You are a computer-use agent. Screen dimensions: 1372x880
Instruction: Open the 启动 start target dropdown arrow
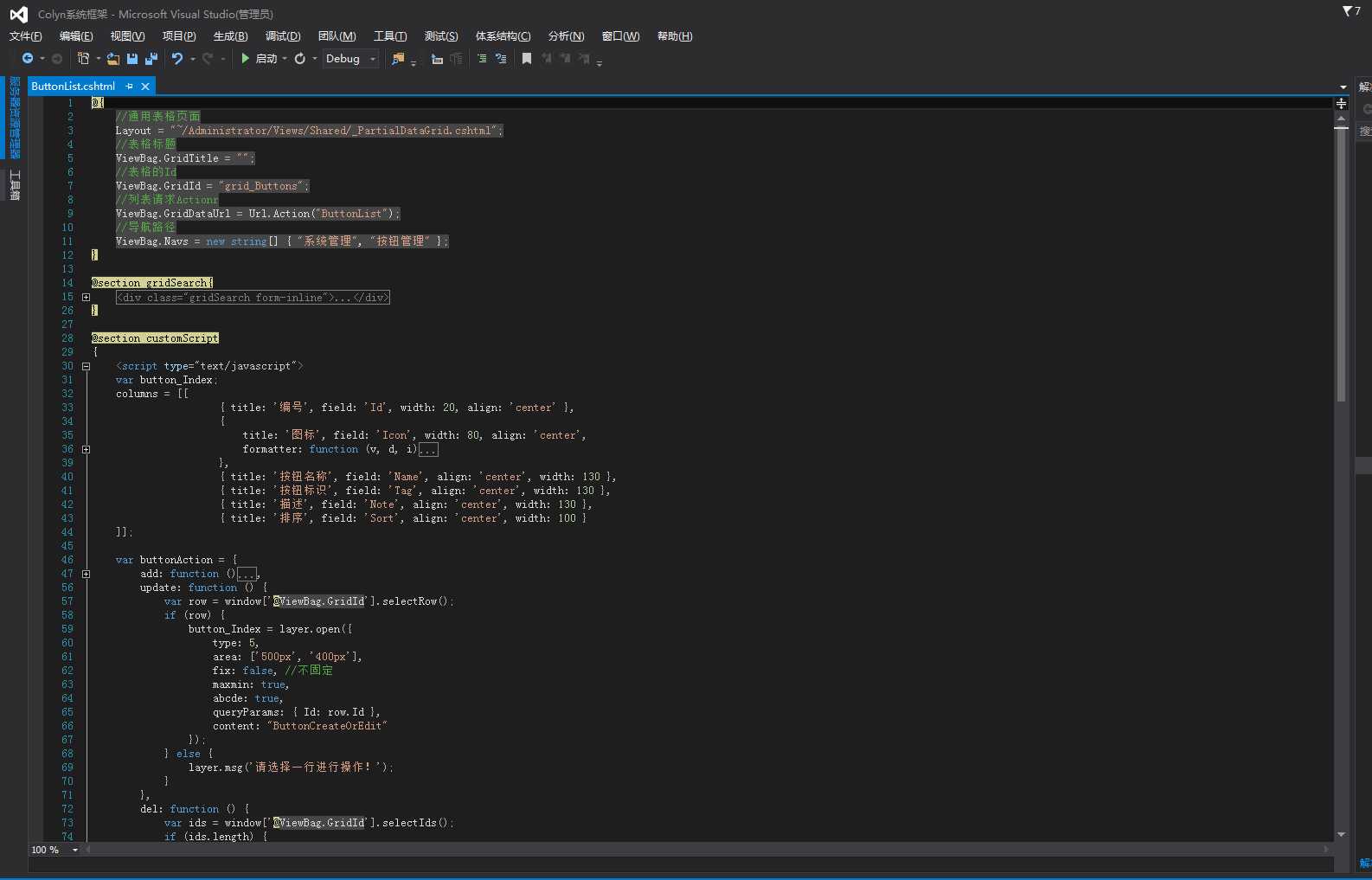pos(285,59)
